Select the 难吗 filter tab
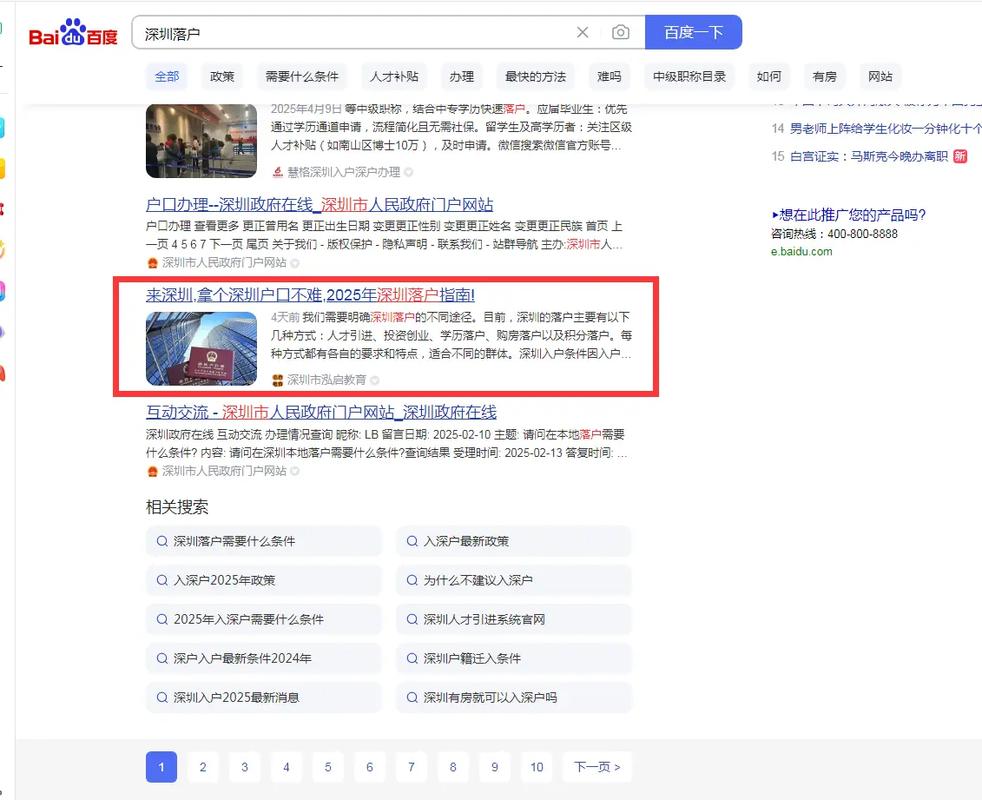 [609, 76]
